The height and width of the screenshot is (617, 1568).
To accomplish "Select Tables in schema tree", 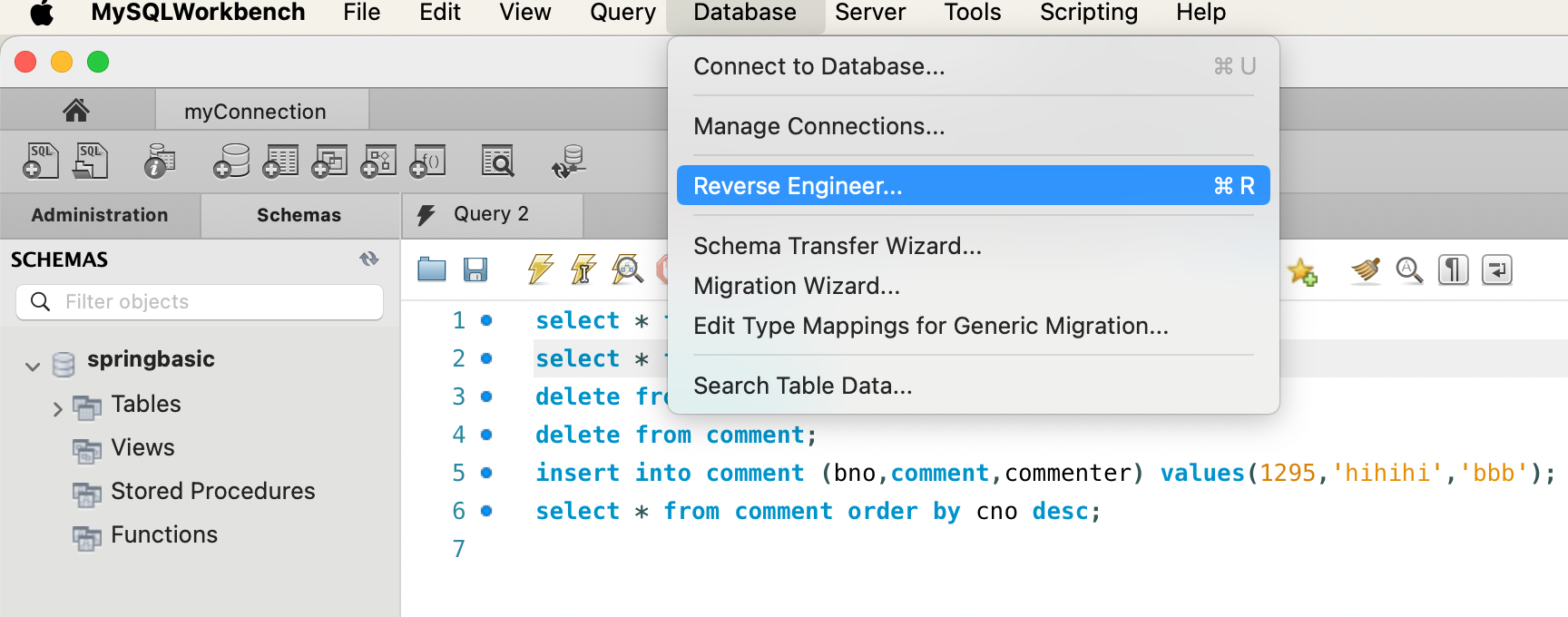I will tap(146, 404).
